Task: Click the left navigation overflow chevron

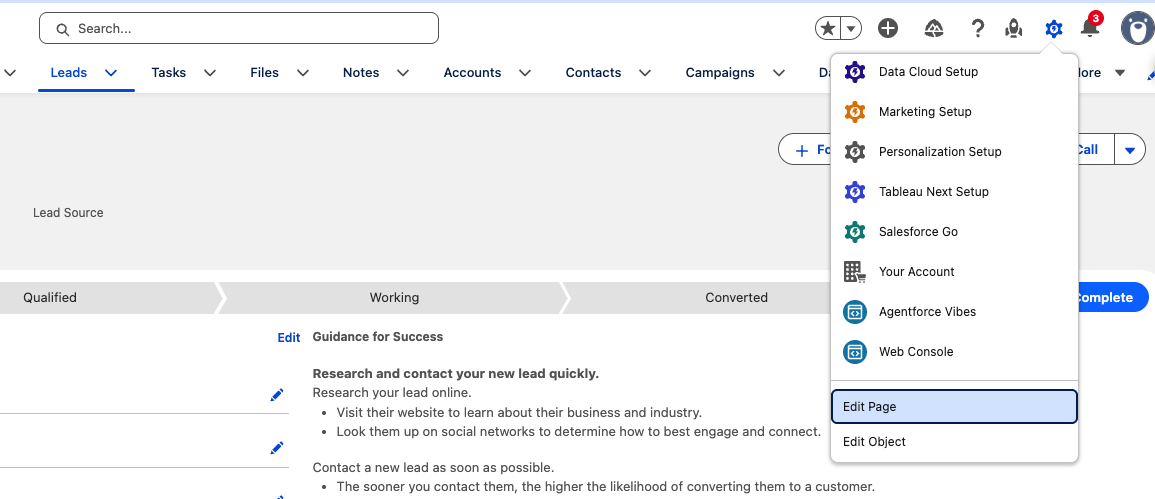Action: coord(10,72)
